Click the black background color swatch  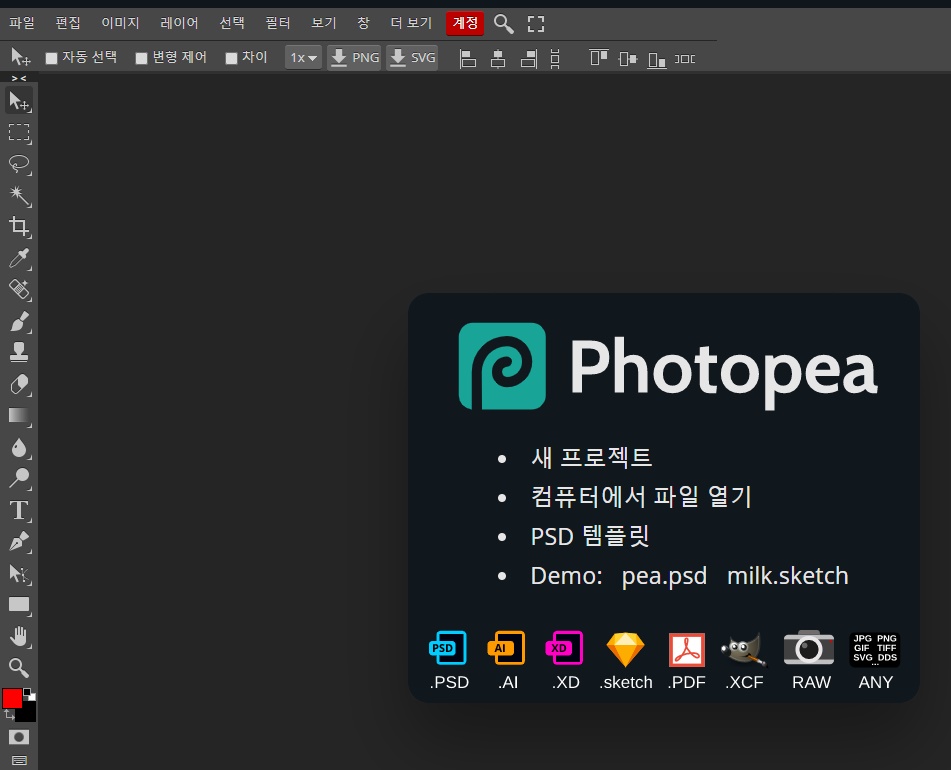pyautogui.click(x=27, y=714)
